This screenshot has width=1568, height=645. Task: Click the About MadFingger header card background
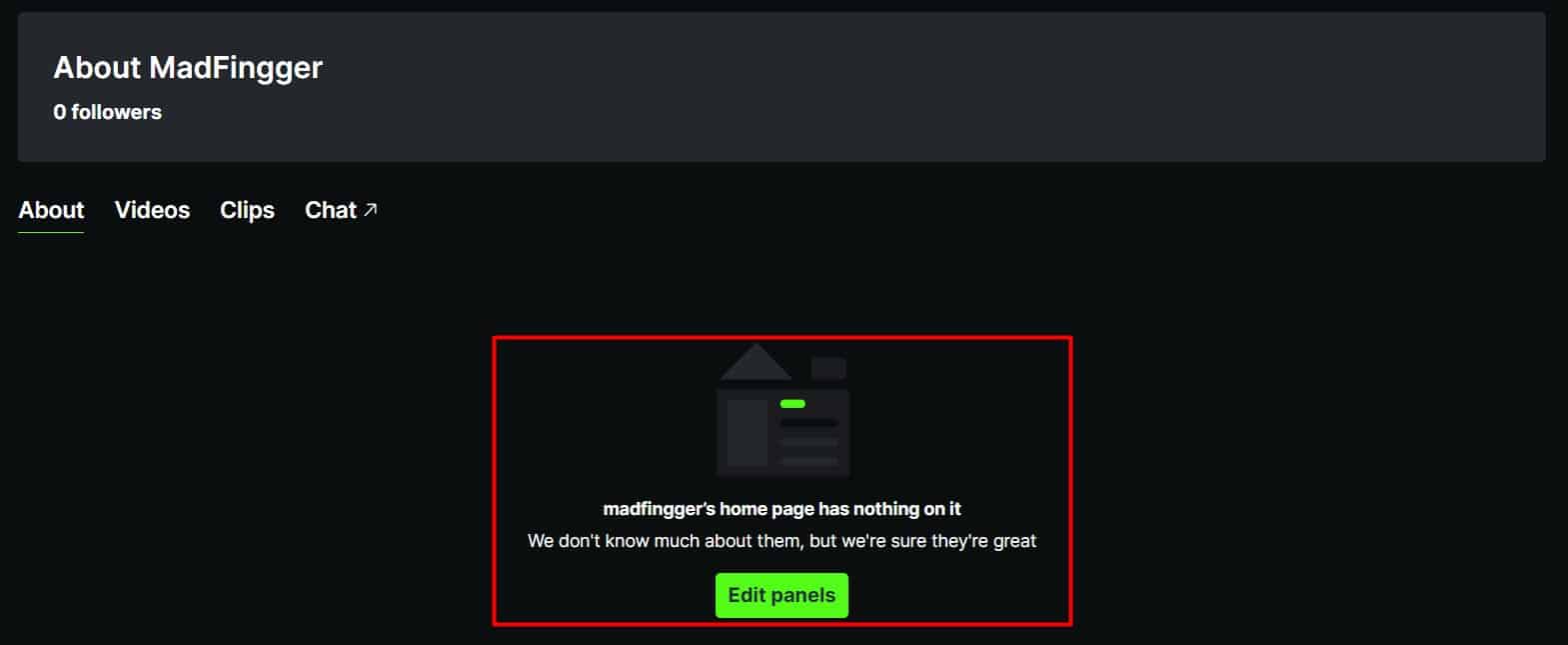pyautogui.click(x=782, y=87)
